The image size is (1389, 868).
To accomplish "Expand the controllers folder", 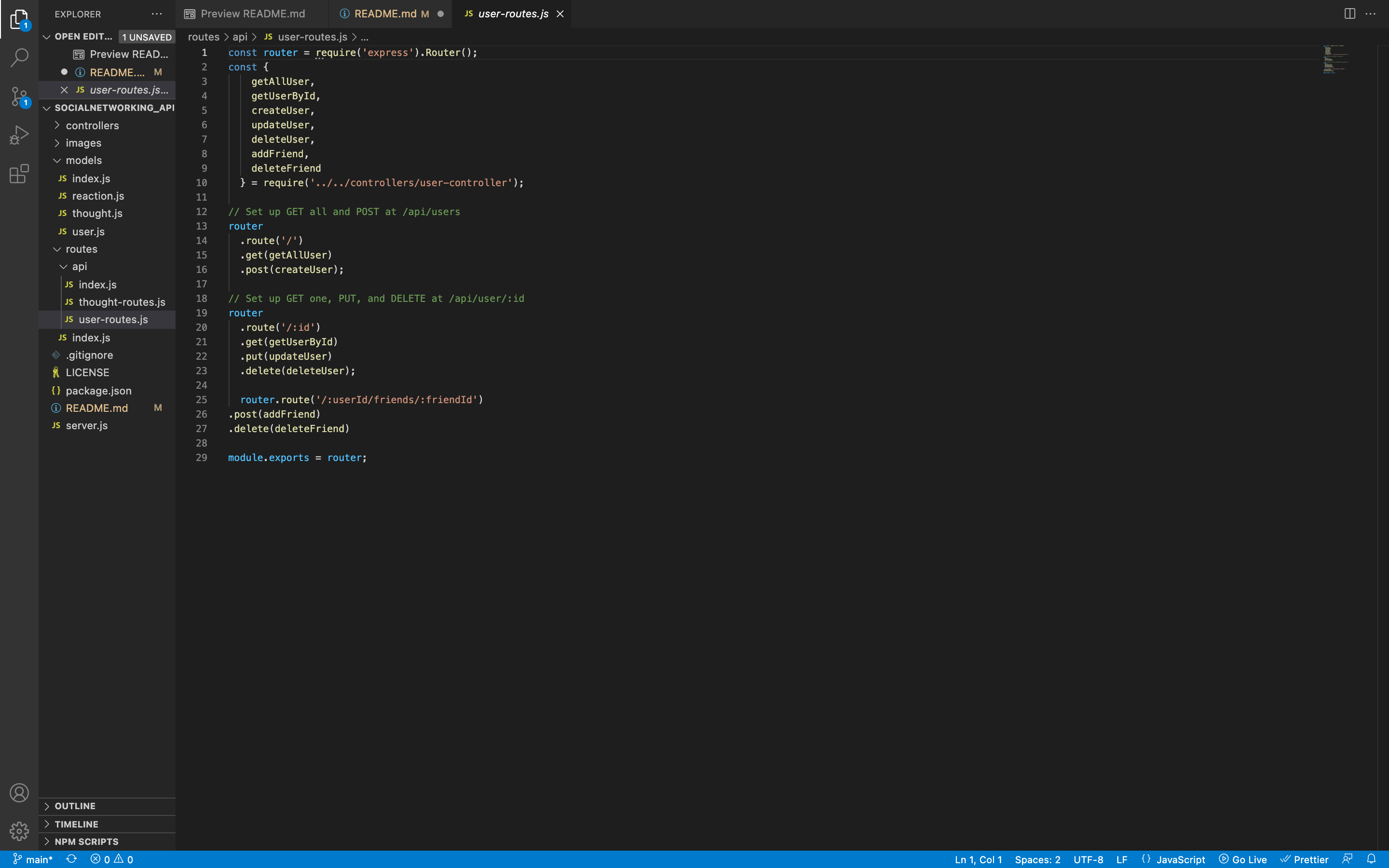I will (92, 125).
